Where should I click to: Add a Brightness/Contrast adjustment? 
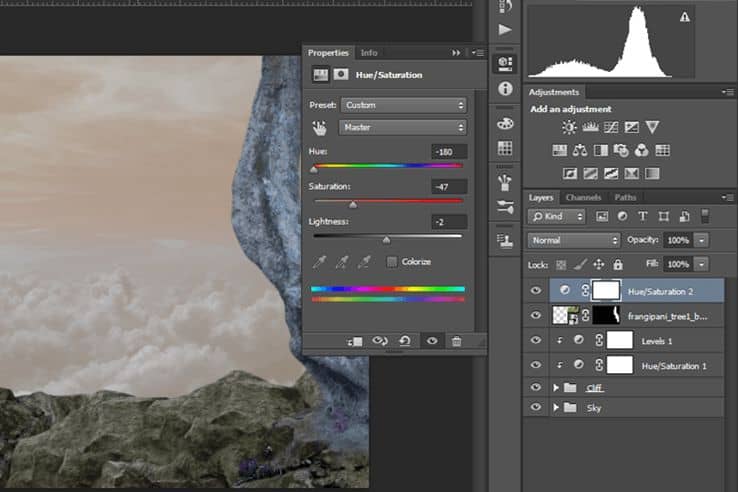pos(569,127)
